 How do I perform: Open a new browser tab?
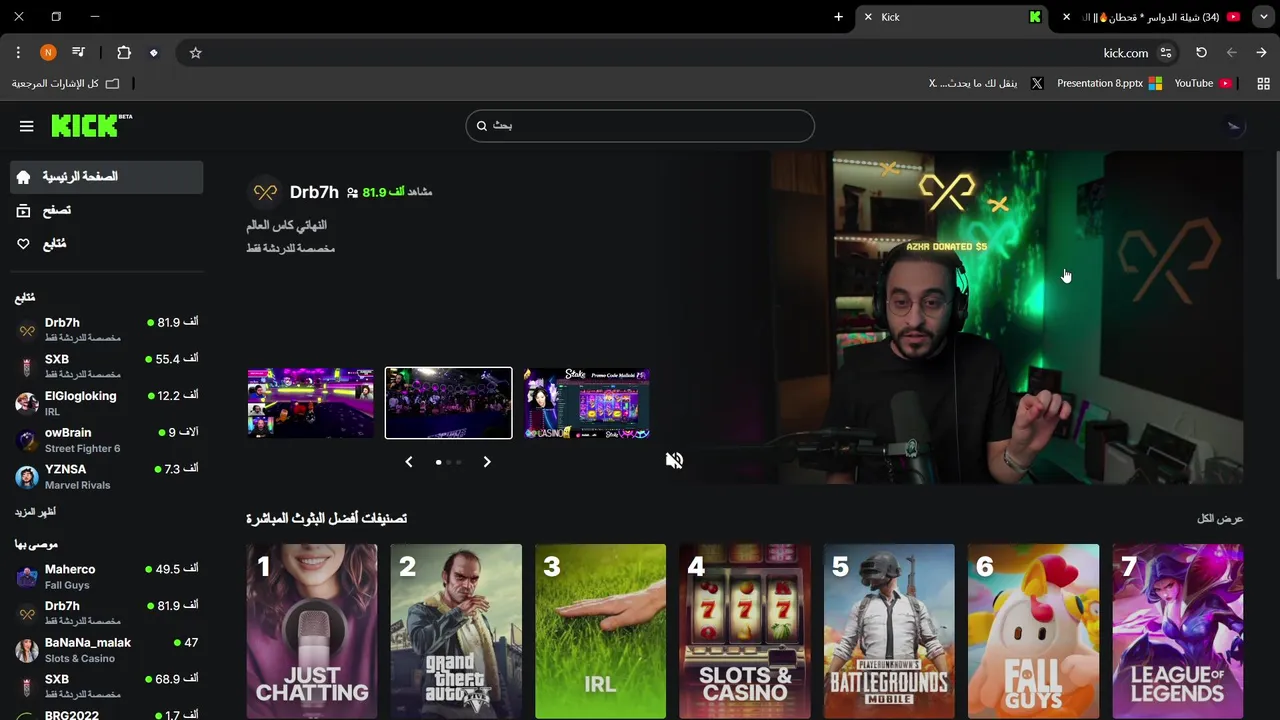point(838,17)
